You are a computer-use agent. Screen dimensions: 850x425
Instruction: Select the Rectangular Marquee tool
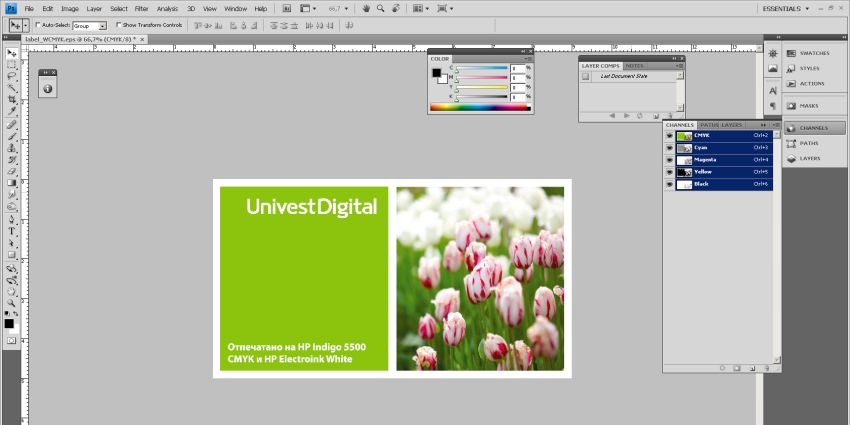pos(11,65)
